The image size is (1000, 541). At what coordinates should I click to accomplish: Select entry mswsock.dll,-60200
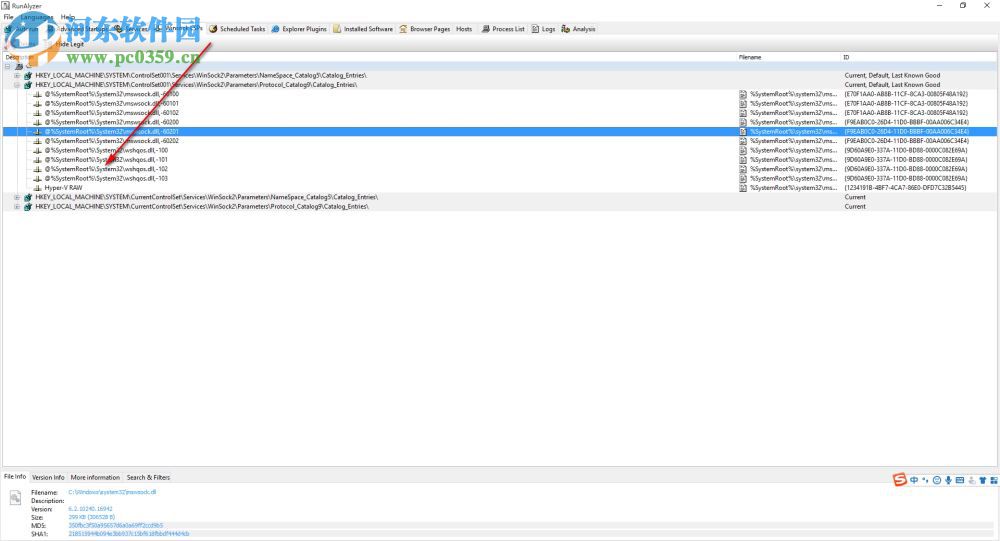coord(112,122)
